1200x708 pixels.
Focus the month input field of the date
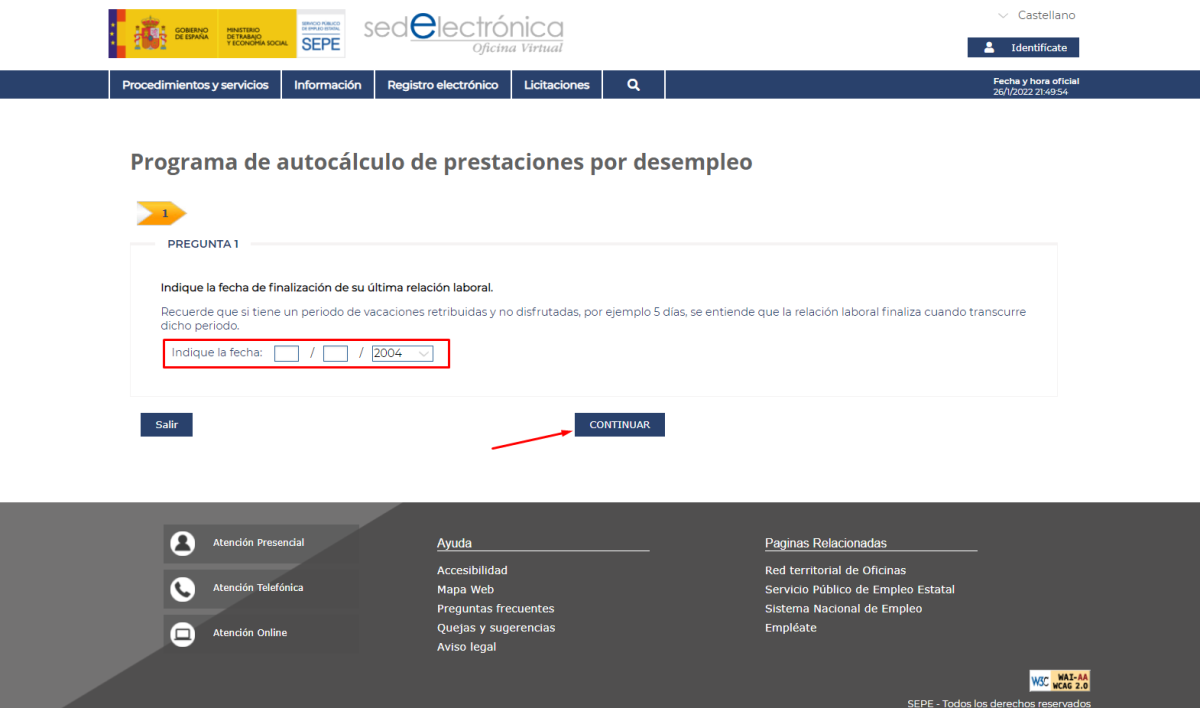(335, 353)
